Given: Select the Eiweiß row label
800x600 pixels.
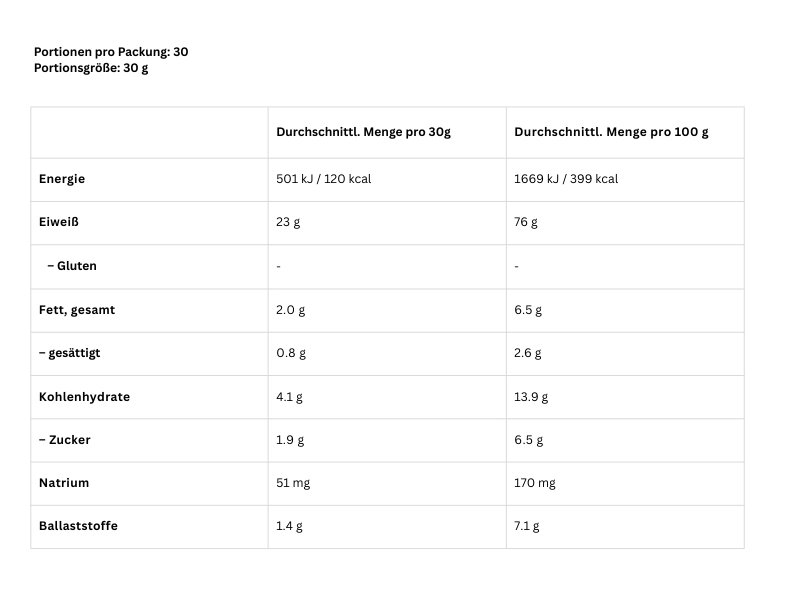Looking at the screenshot, I should (x=57, y=222).
